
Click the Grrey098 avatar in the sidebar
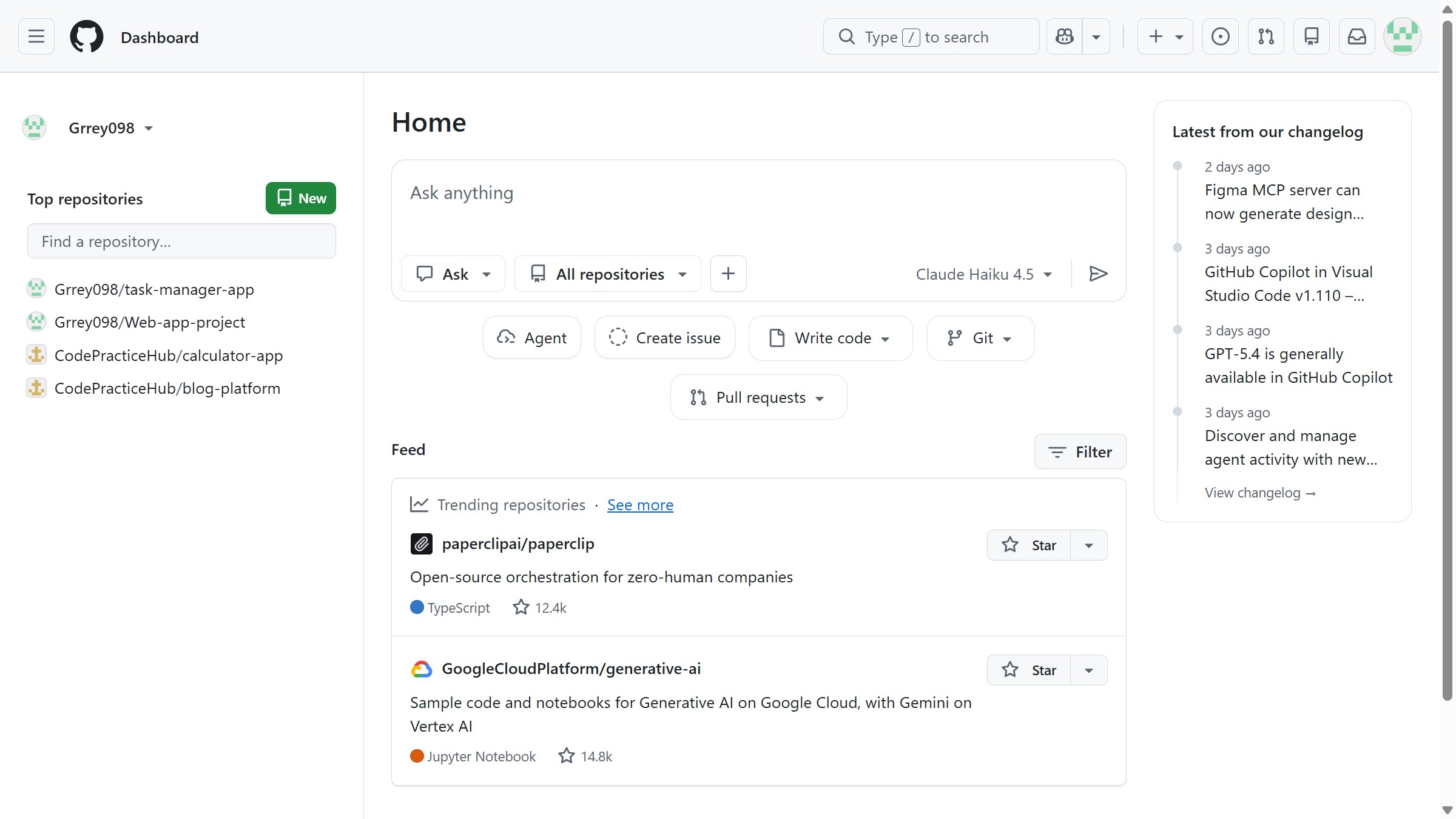35,127
